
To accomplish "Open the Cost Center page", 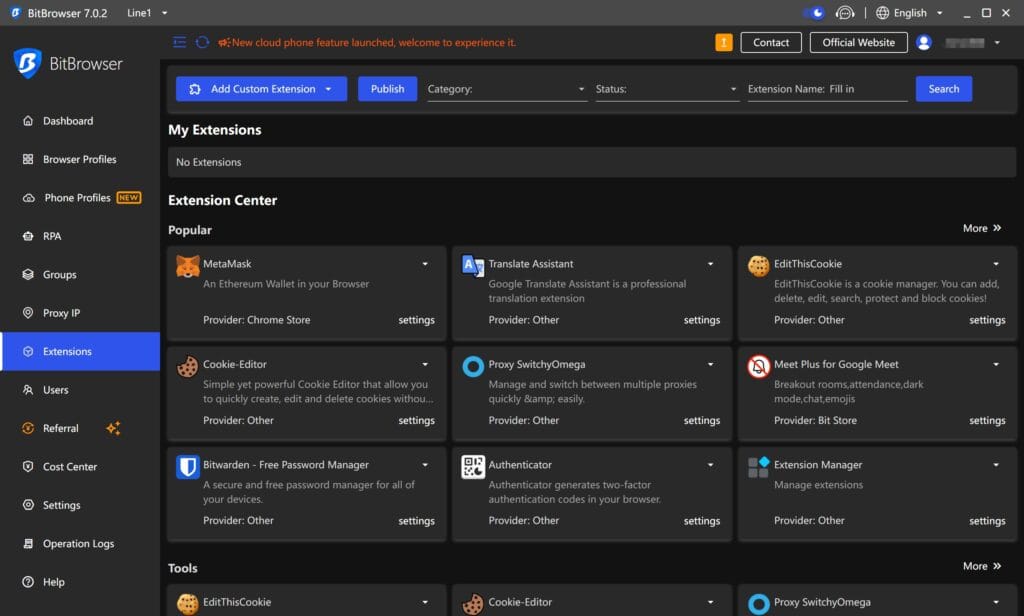I will [80, 466].
